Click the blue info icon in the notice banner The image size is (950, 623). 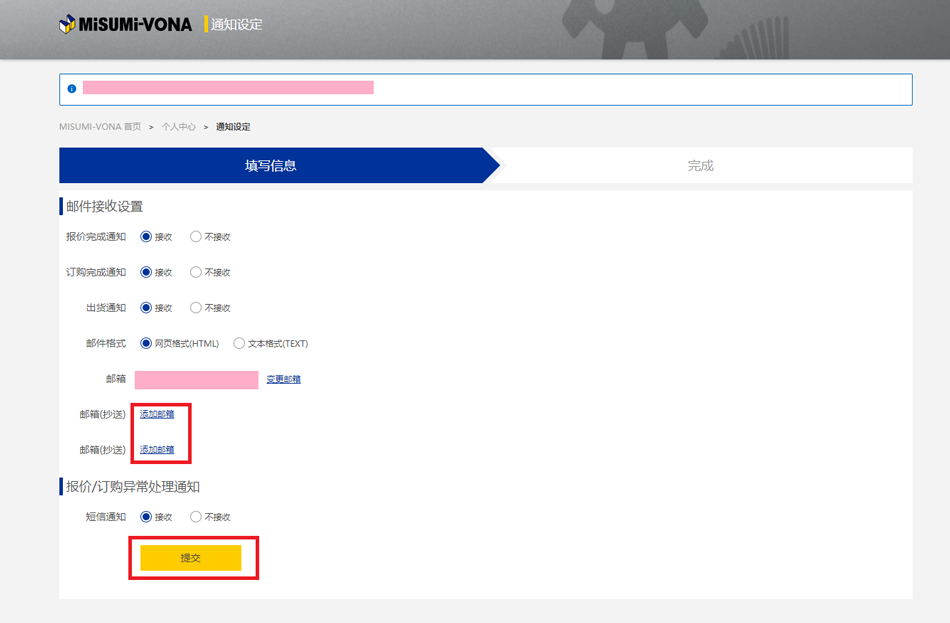coord(71,89)
